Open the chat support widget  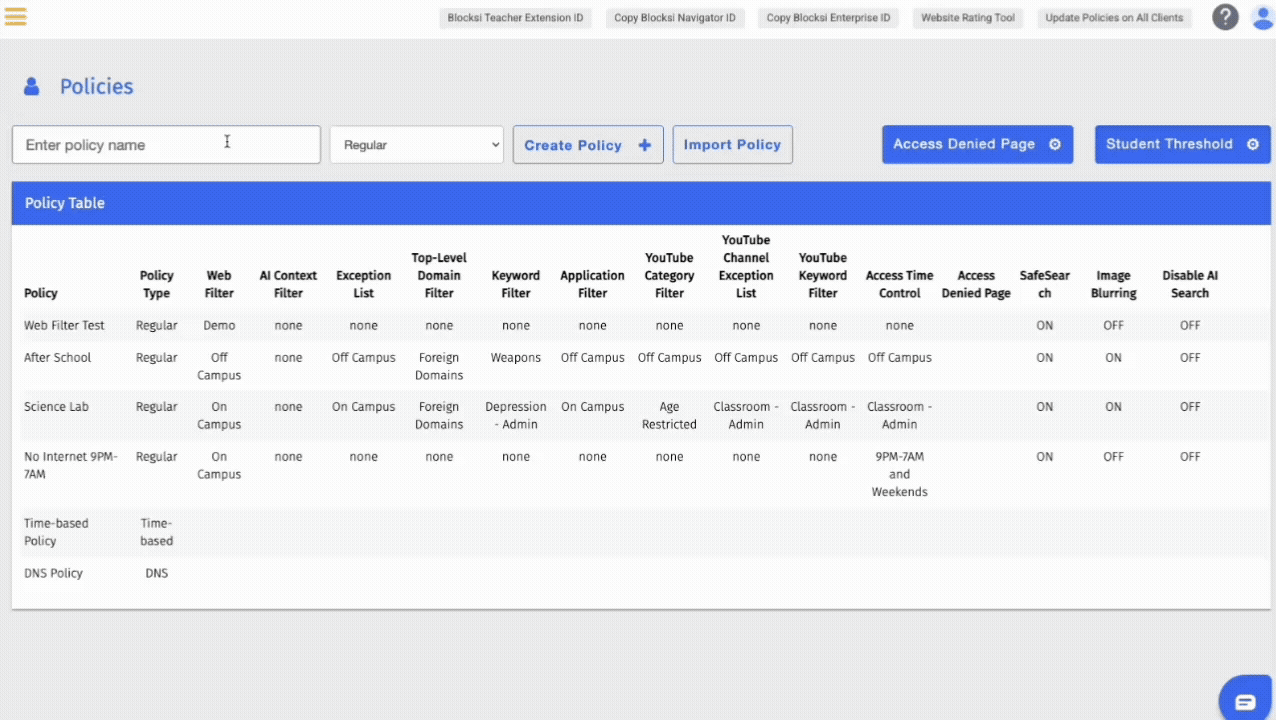tap(1245, 701)
